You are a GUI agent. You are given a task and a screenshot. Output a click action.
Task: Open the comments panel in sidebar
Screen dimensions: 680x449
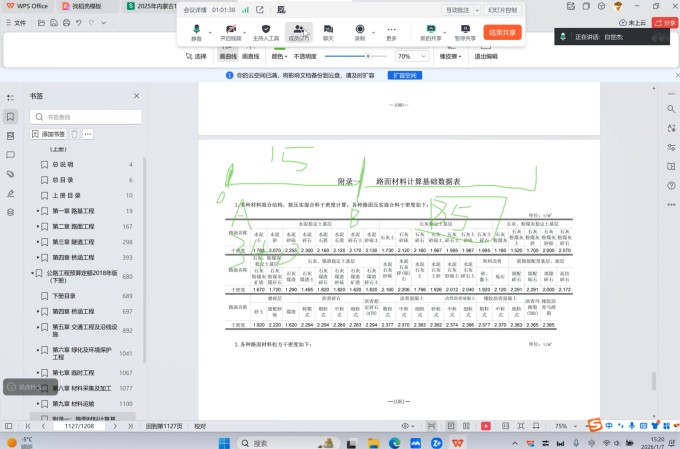point(10,155)
